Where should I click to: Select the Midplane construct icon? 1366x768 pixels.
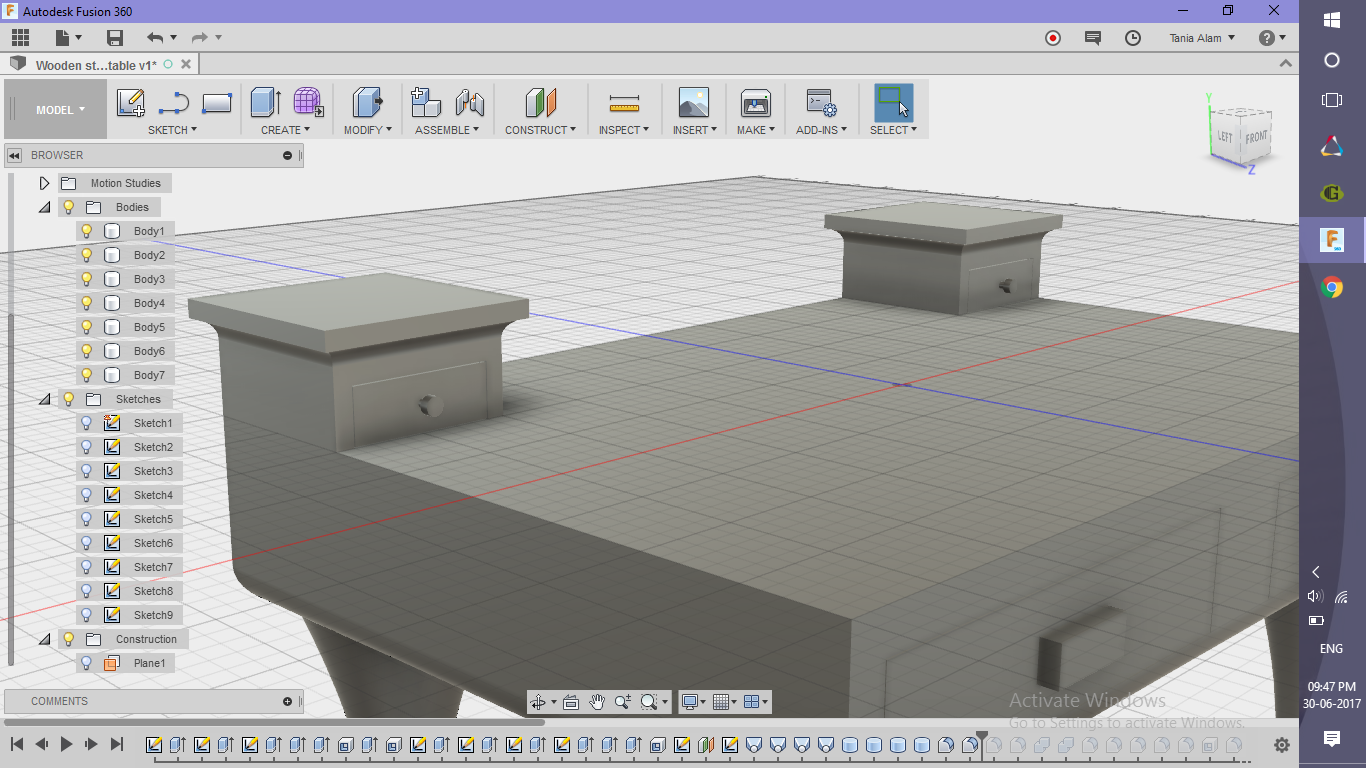coord(541,103)
